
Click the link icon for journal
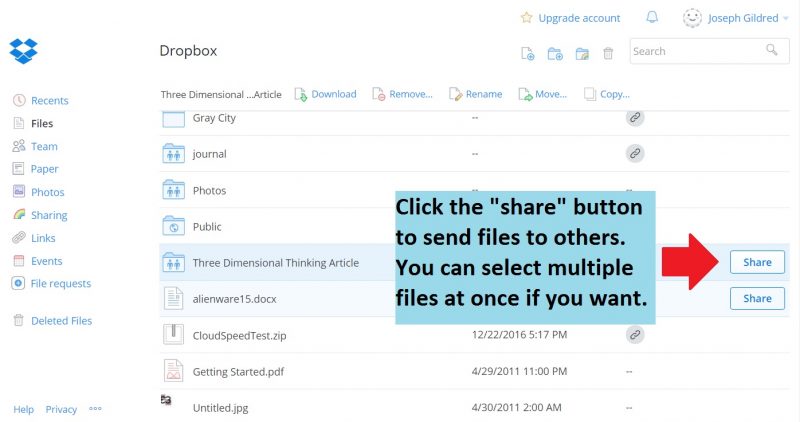click(x=635, y=153)
